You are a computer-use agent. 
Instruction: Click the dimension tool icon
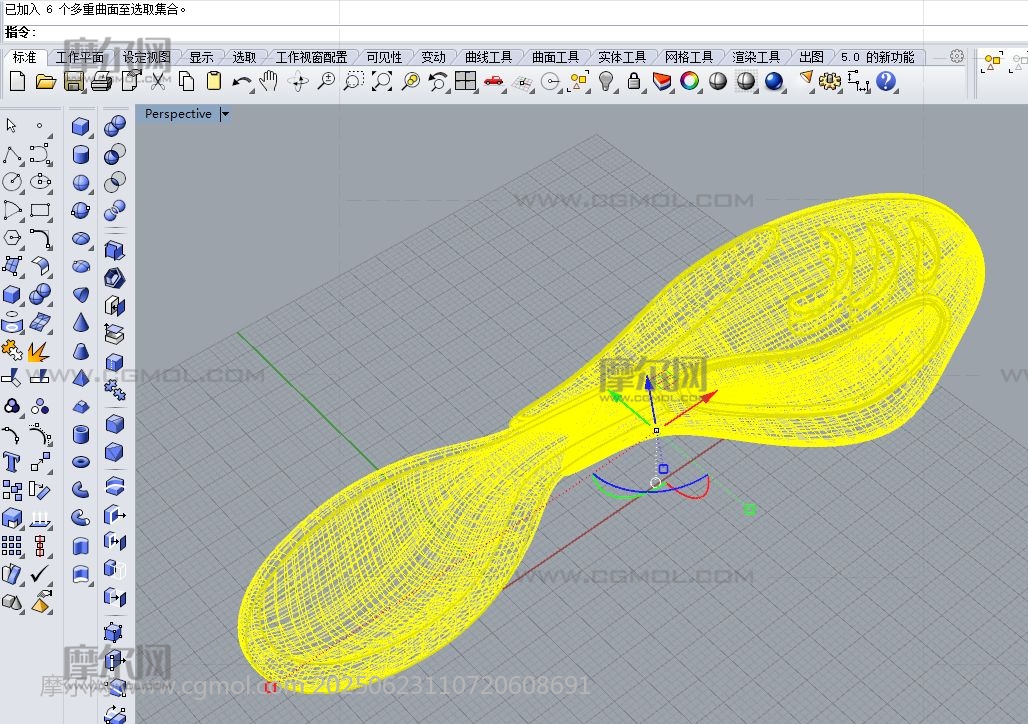coord(858,81)
